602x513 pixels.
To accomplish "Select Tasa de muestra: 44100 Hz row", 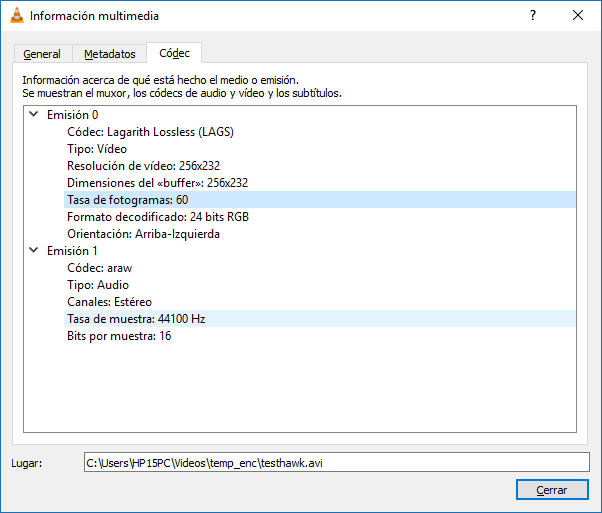I will tap(319, 319).
